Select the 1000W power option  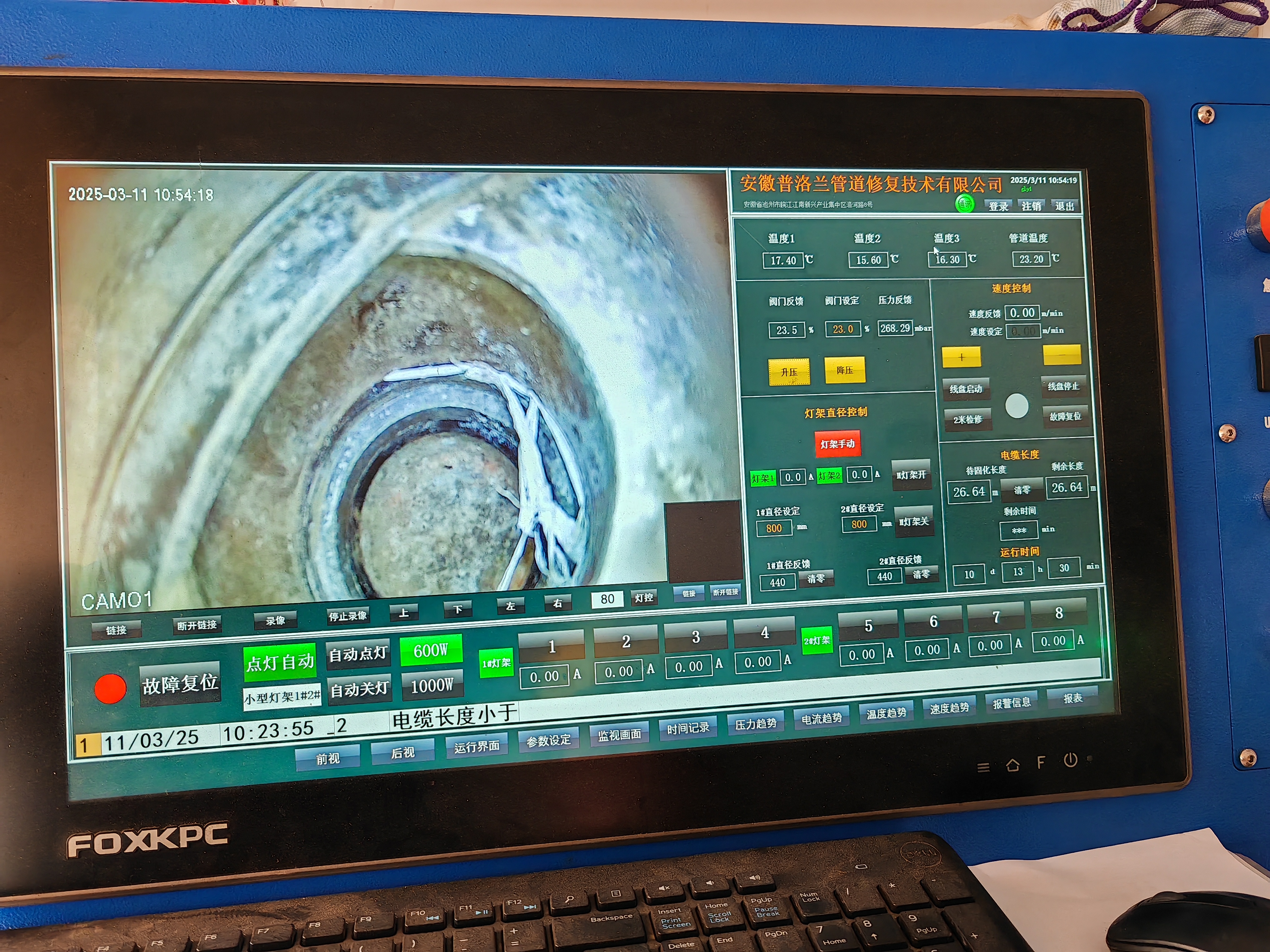coord(432,685)
